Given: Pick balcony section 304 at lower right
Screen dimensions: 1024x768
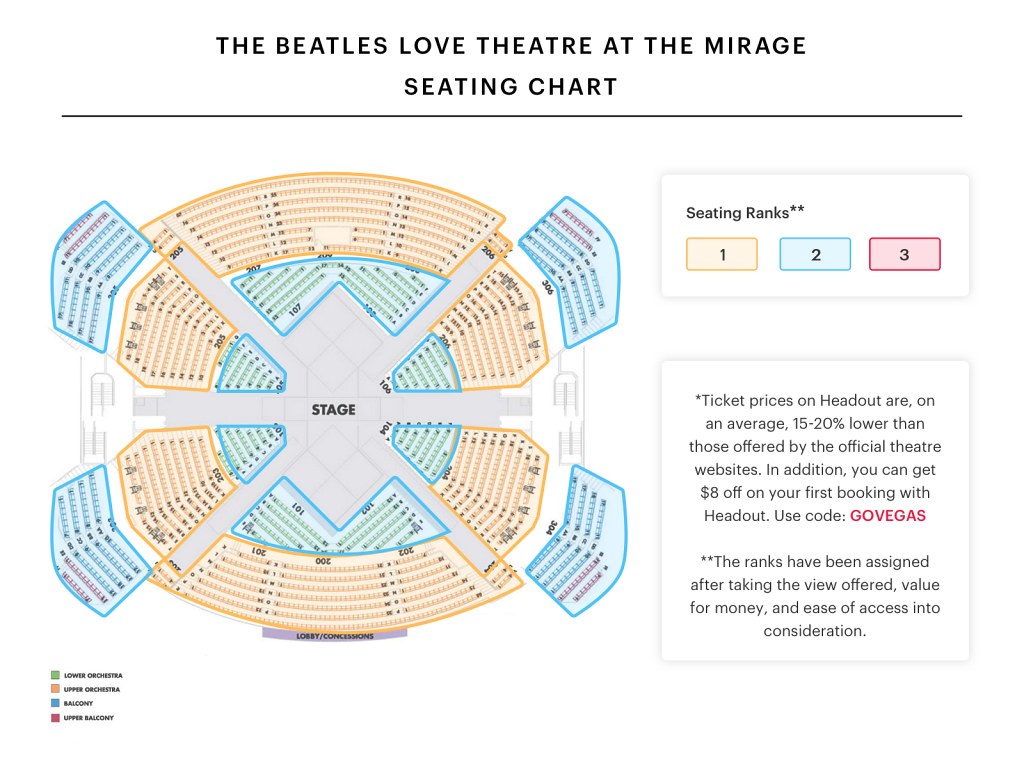Looking at the screenshot, I should click(552, 528).
